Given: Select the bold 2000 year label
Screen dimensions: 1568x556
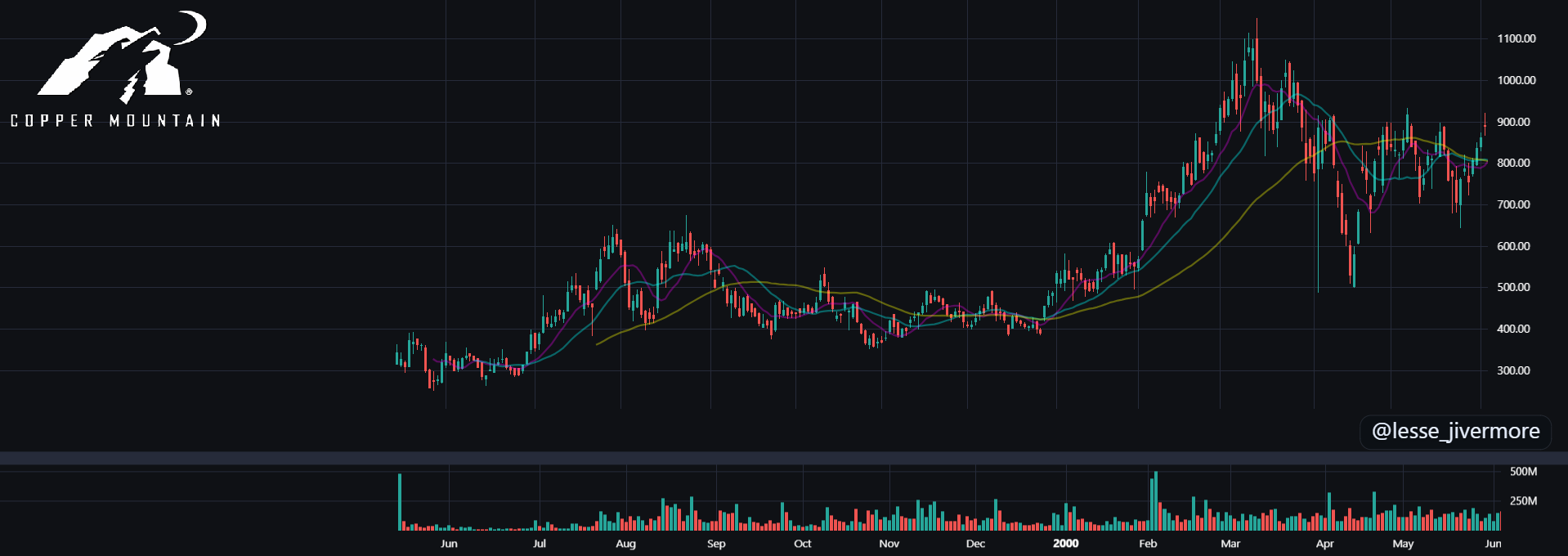Looking at the screenshot, I should (x=1066, y=544).
